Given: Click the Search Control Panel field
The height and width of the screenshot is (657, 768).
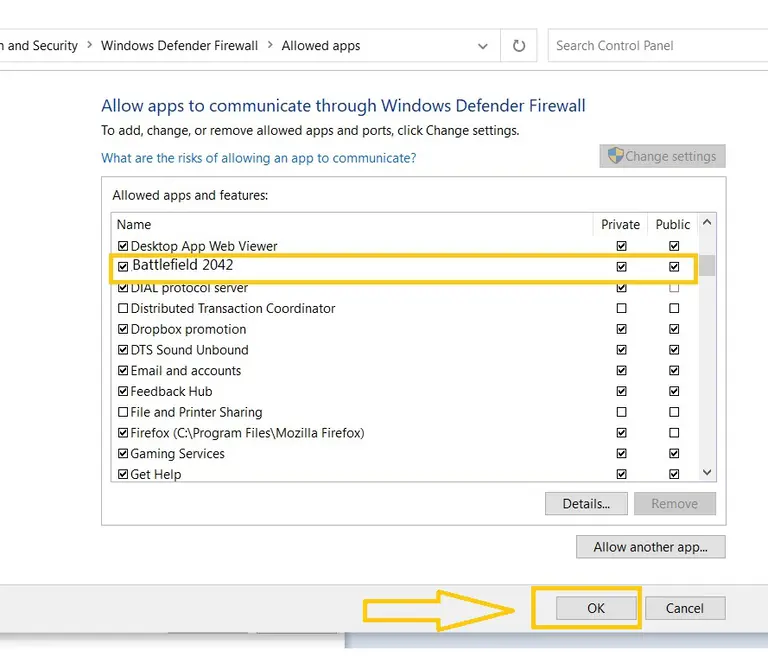Looking at the screenshot, I should point(658,46).
